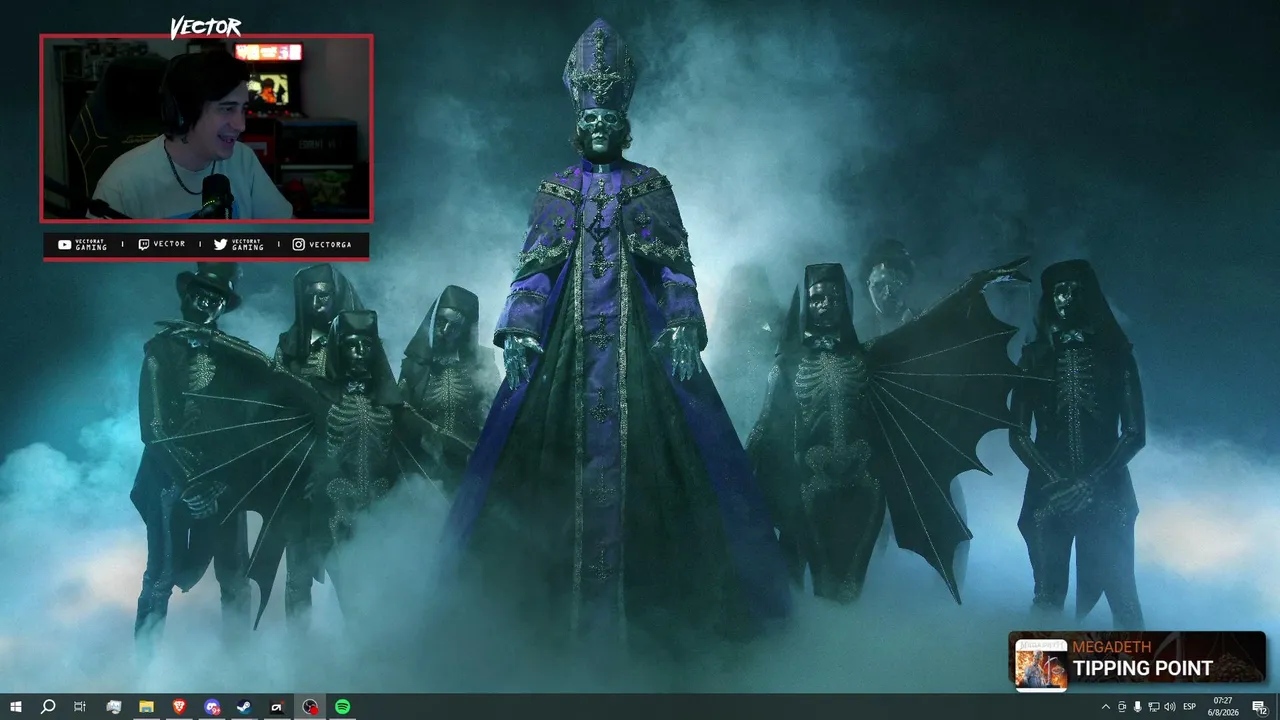The width and height of the screenshot is (1280, 720).
Task: Open the monitor-shaped app beside Task View
Action: [113, 707]
